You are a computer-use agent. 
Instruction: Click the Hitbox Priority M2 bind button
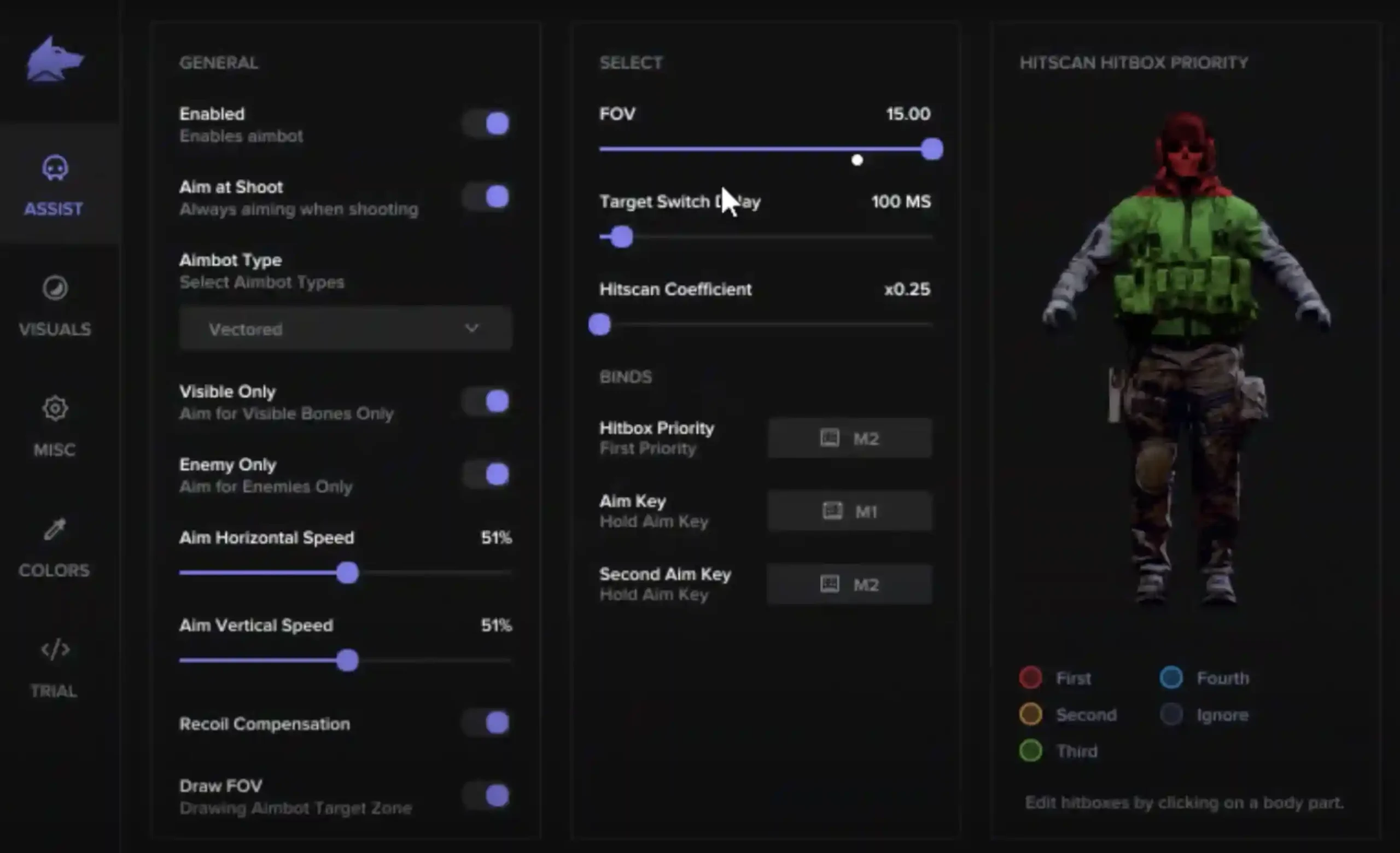point(849,439)
